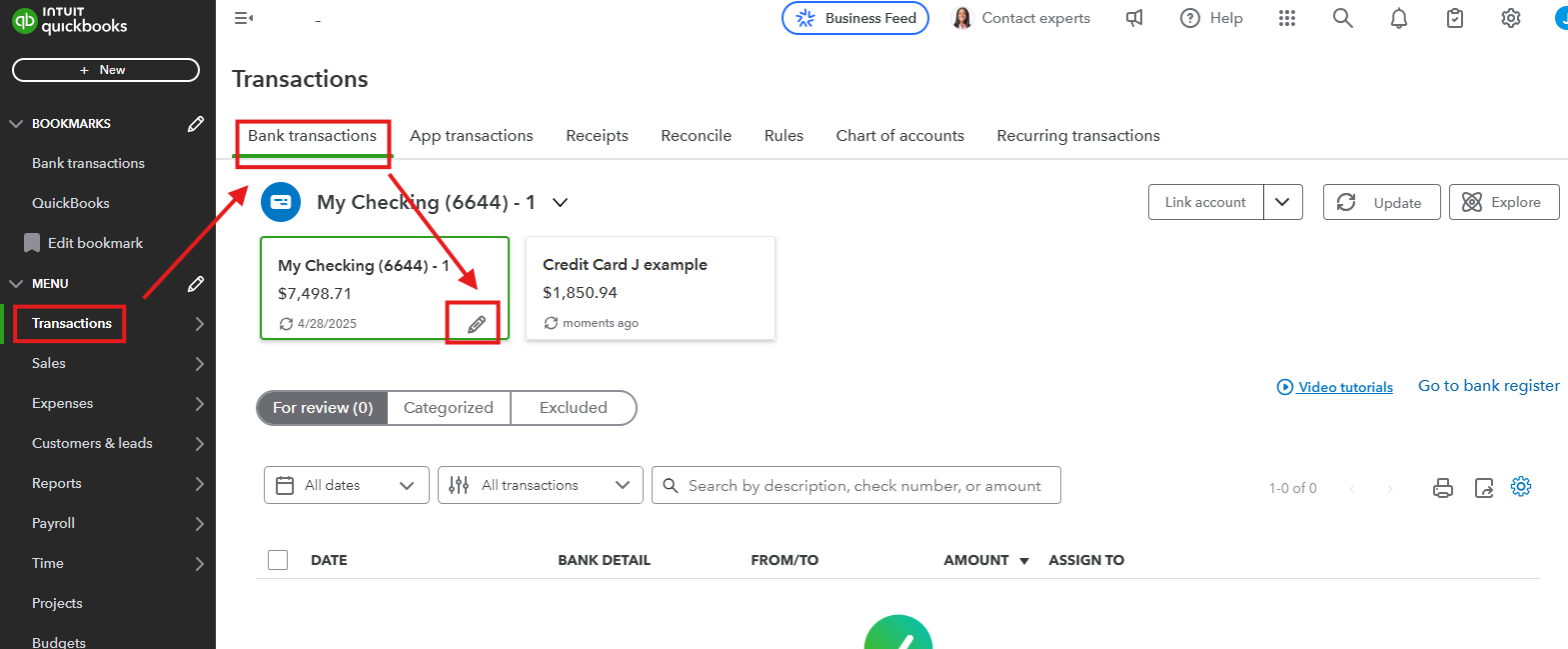This screenshot has width=1568, height=649.
Task: Open the notifications bell
Action: [1399, 18]
